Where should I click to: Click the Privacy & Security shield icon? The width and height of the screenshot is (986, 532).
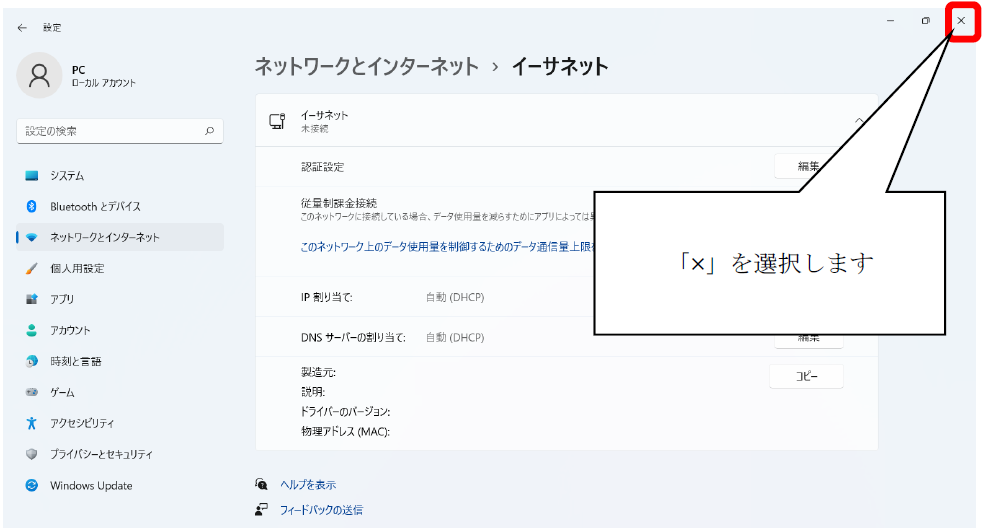(x=32, y=455)
